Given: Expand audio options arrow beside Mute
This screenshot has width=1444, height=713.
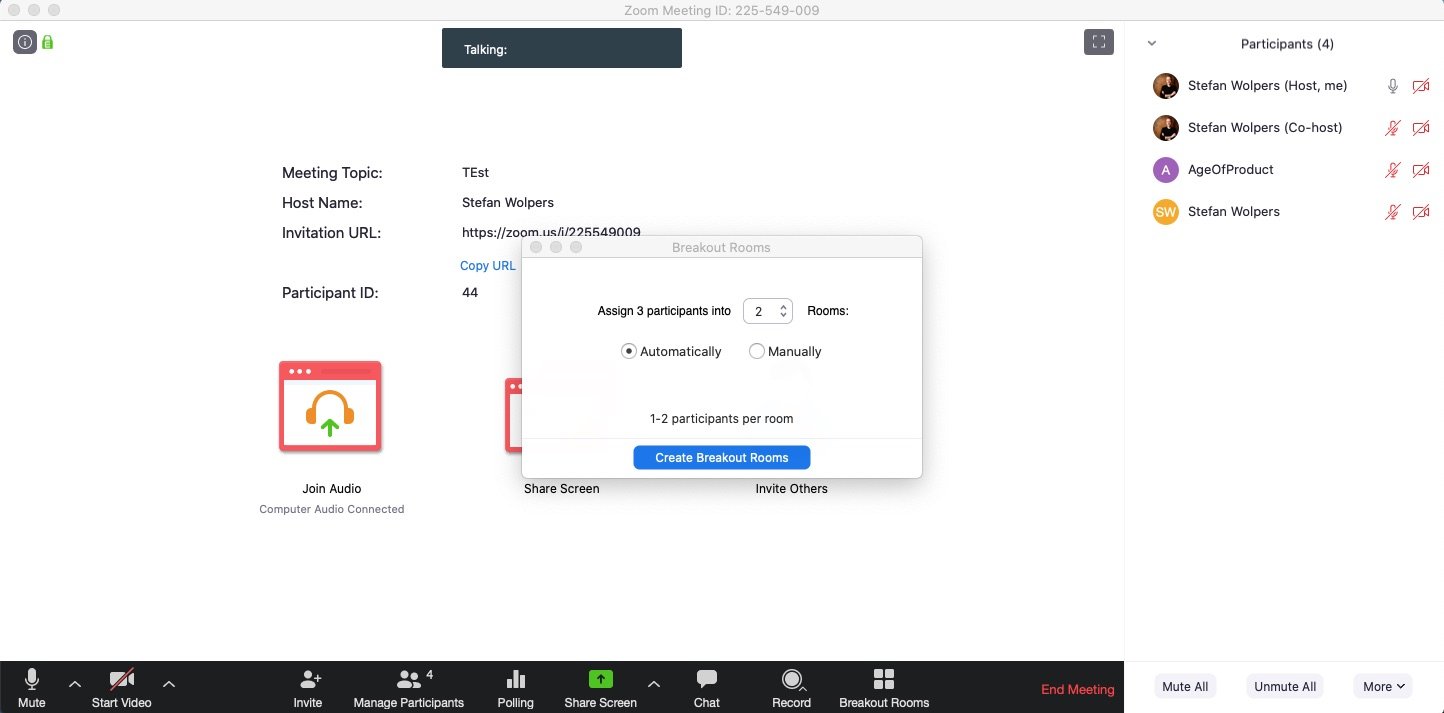Looking at the screenshot, I should click(75, 684).
